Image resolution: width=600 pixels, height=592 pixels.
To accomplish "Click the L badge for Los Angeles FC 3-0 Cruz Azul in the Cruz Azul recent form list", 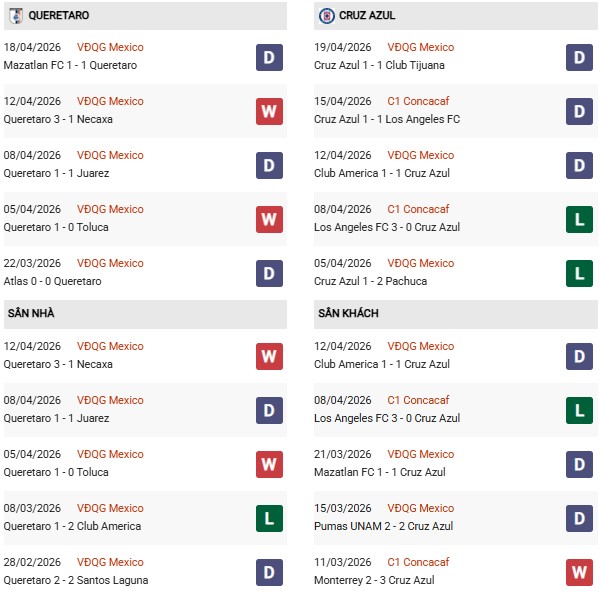I will point(580,219).
